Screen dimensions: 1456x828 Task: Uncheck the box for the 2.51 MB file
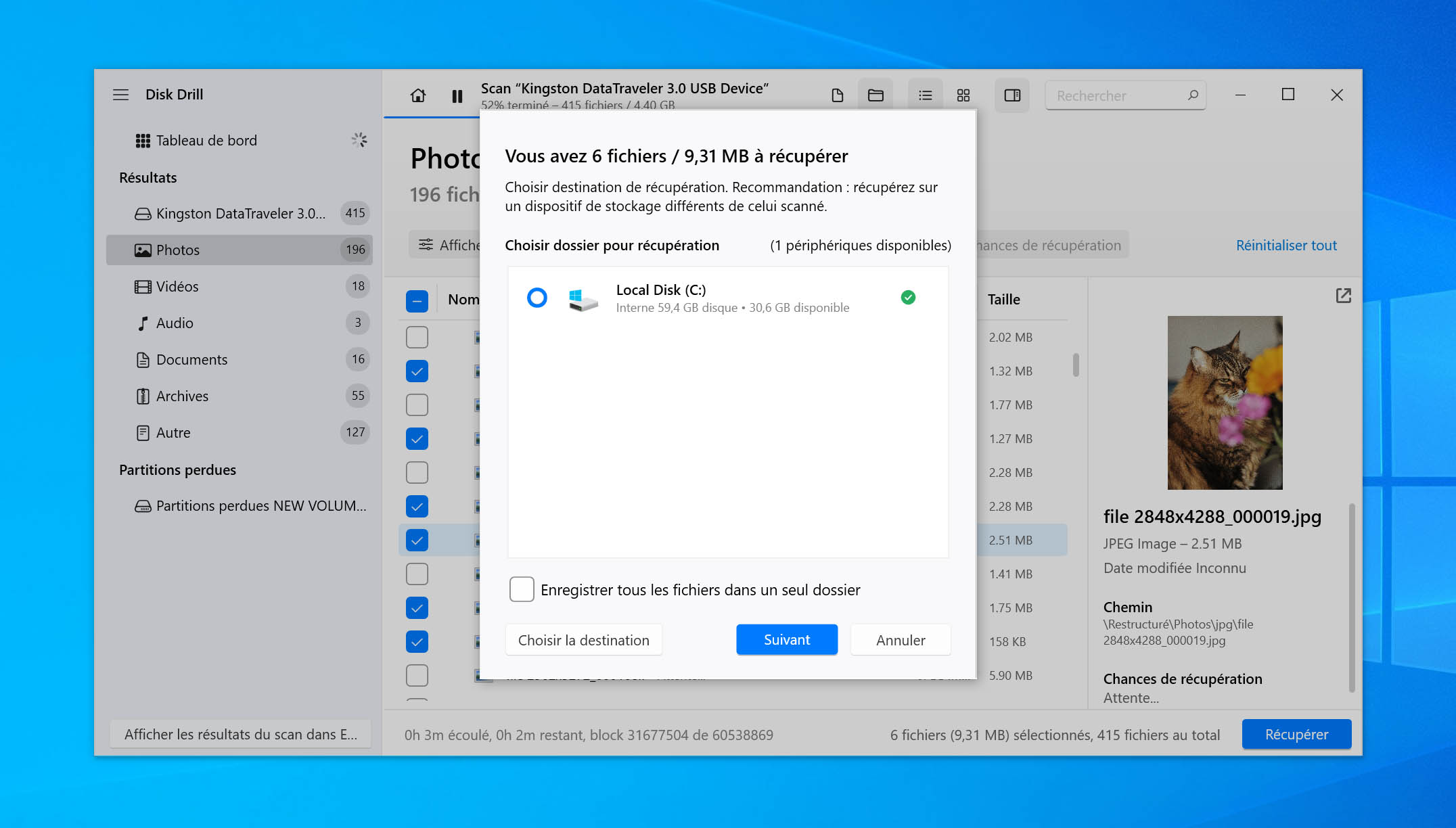[x=417, y=540]
